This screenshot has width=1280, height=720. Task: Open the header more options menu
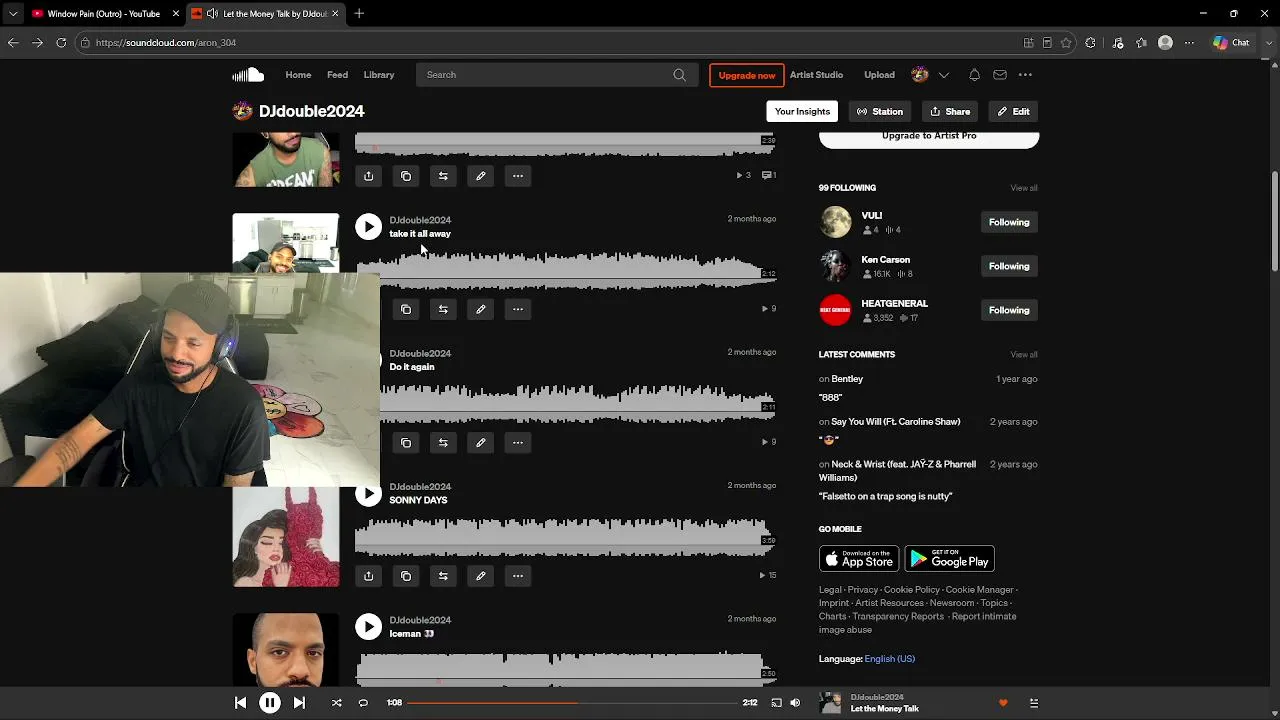1025,75
